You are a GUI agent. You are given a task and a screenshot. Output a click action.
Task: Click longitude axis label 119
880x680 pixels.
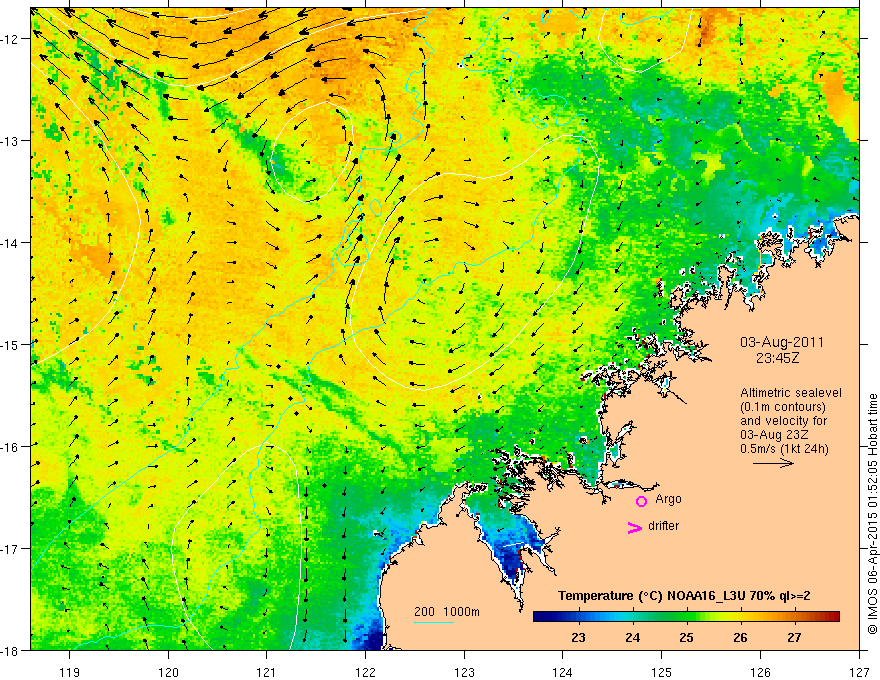pyautogui.click(x=70, y=672)
